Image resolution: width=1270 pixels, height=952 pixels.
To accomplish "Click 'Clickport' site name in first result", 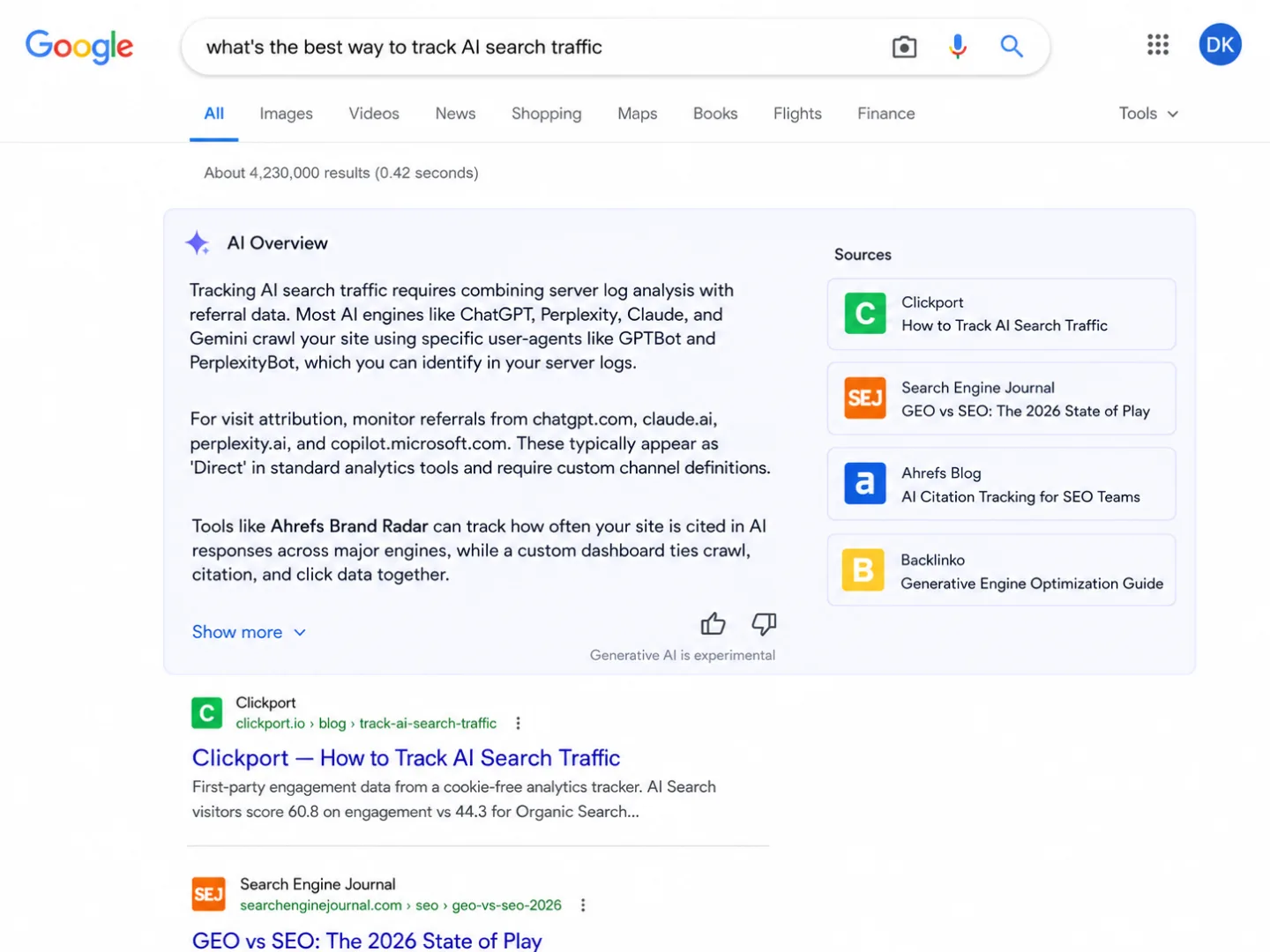I will coord(265,703).
